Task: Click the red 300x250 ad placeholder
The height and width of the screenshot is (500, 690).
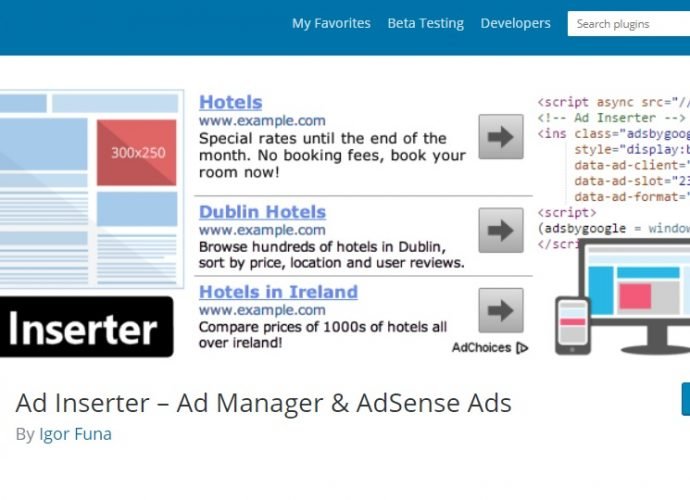Action: click(x=137, y=152)
